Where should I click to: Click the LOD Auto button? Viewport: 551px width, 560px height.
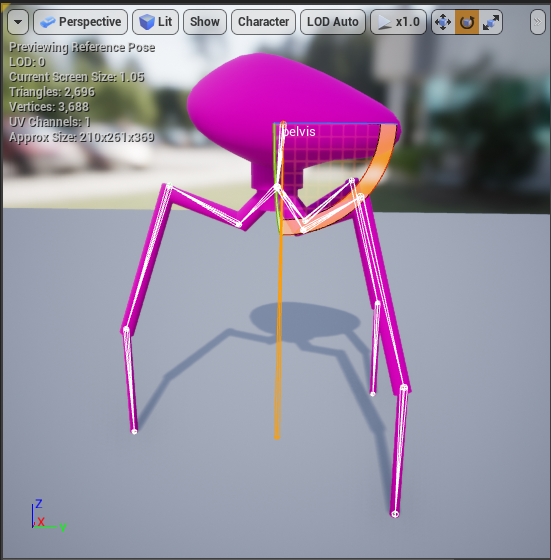pyautogui.click(x=333, y=22)
